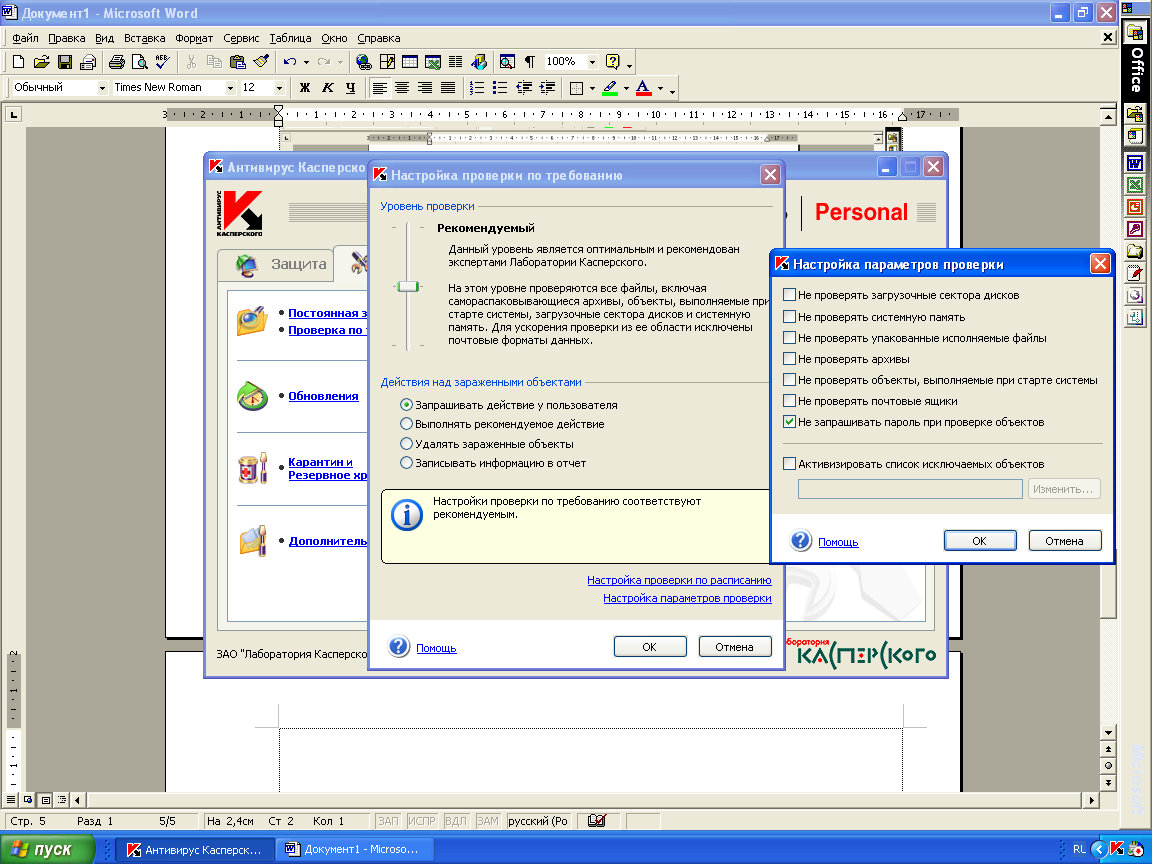Viewport: 1152px width, 864px height.
Task: Click the Insert Hyperlink globe icon
Action: (x=363, y=62)
